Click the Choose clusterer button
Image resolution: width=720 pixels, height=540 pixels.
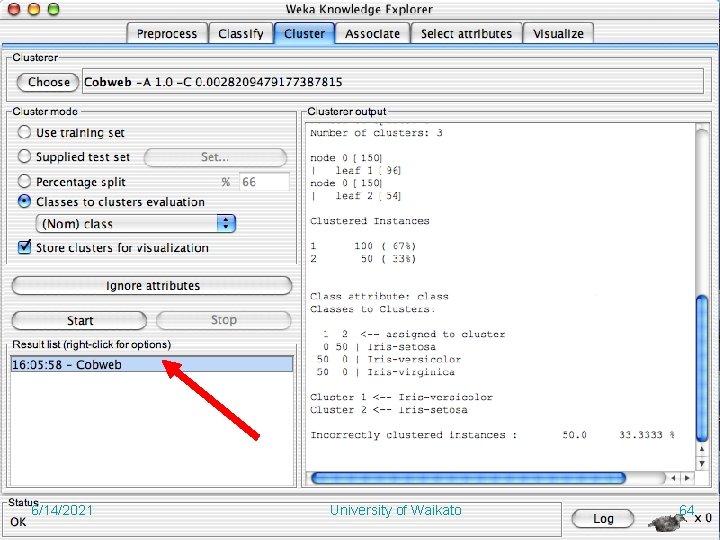(x=48, y=82)
